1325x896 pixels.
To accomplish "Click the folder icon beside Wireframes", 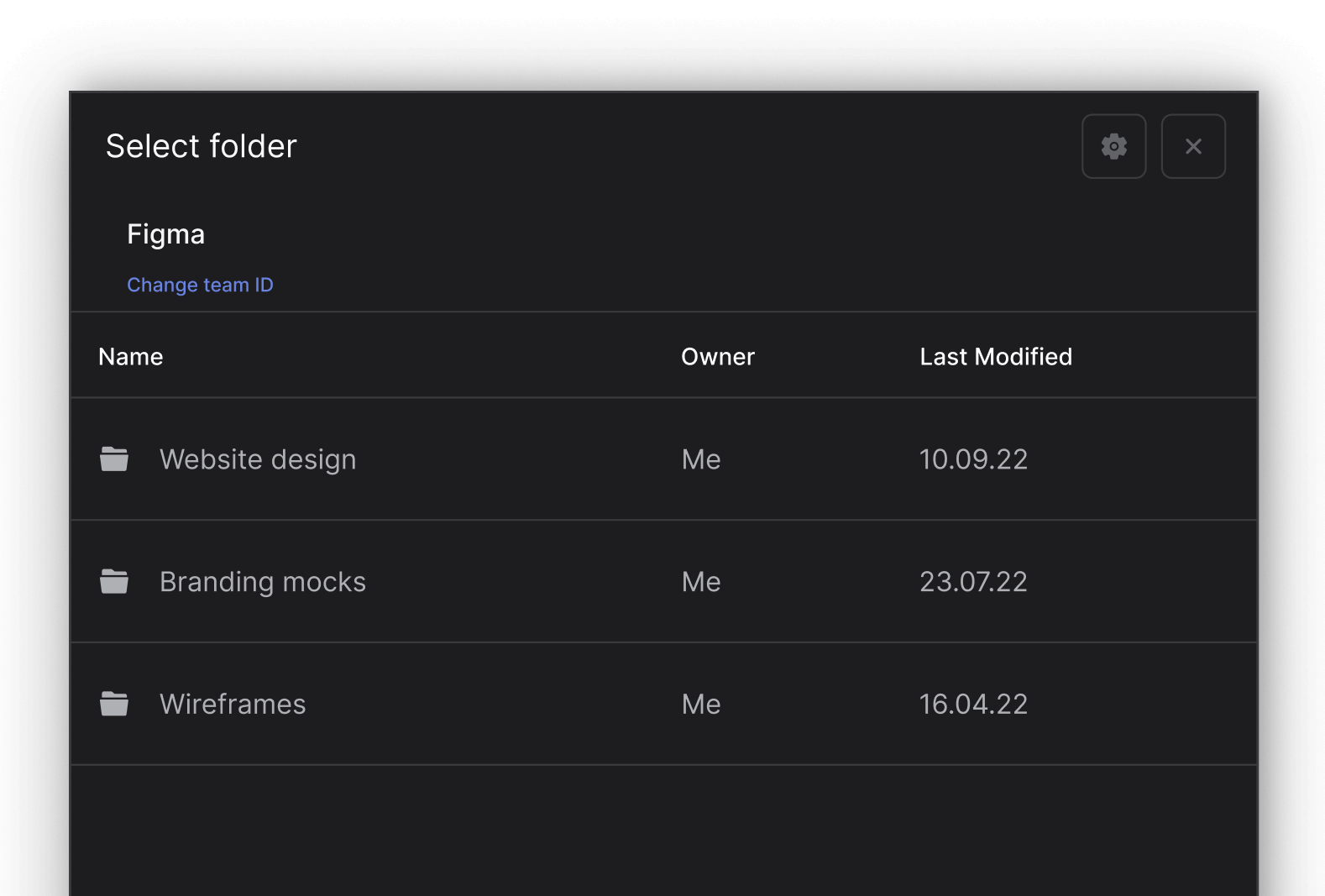I will pyautogui.click(x=114, y=704).
